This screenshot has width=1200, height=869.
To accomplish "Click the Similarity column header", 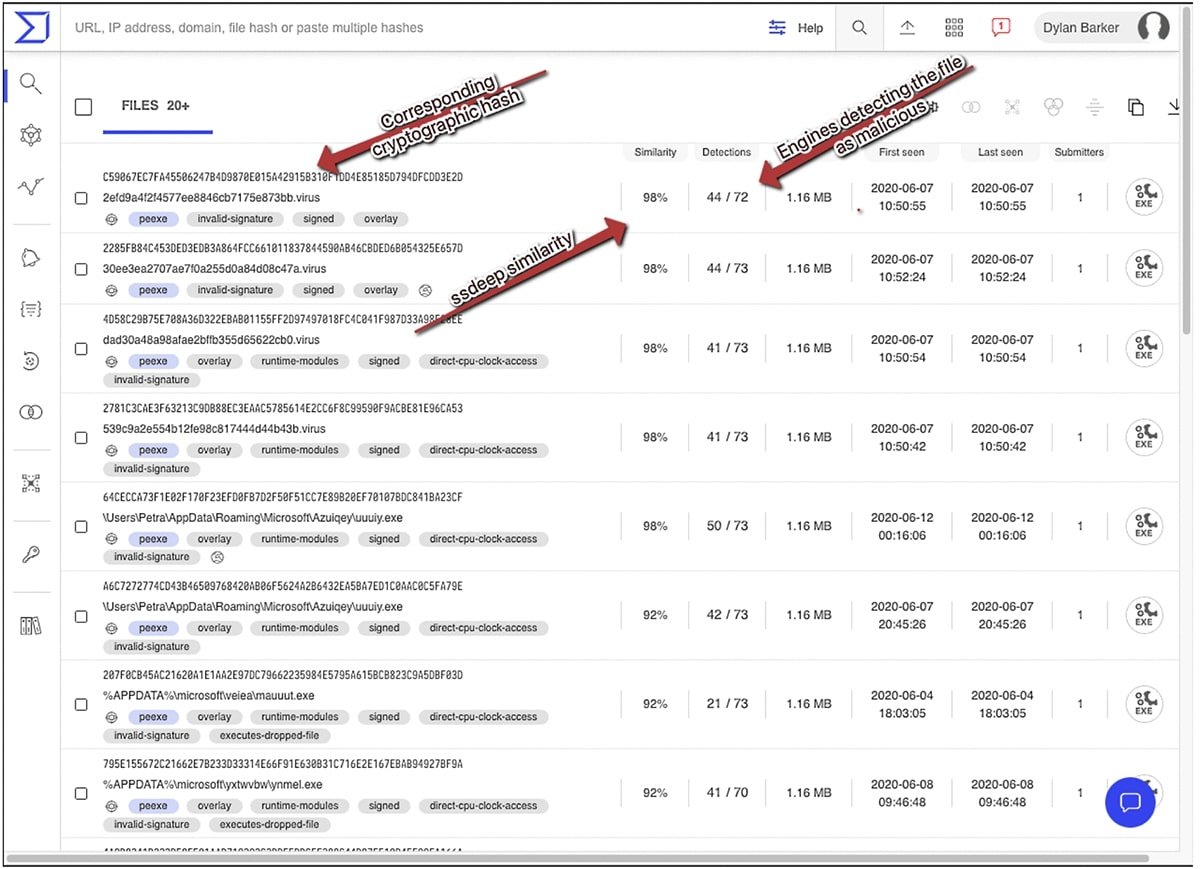I will [x=655, y=152].
